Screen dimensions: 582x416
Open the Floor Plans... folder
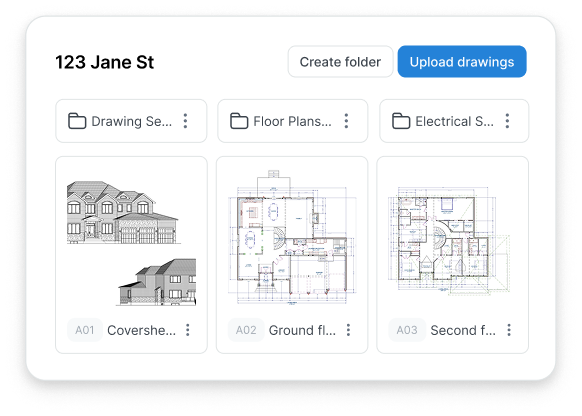click(292, 121)
